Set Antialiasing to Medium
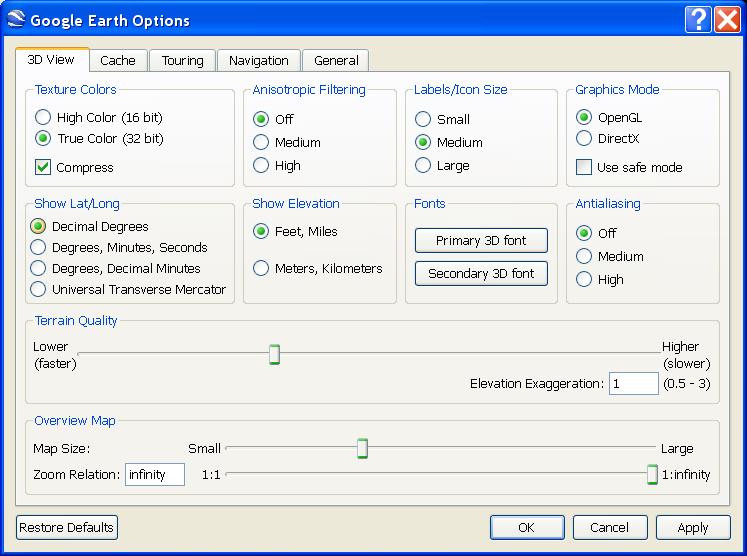This screenshot has height=556, width=747. pos(584,256)
